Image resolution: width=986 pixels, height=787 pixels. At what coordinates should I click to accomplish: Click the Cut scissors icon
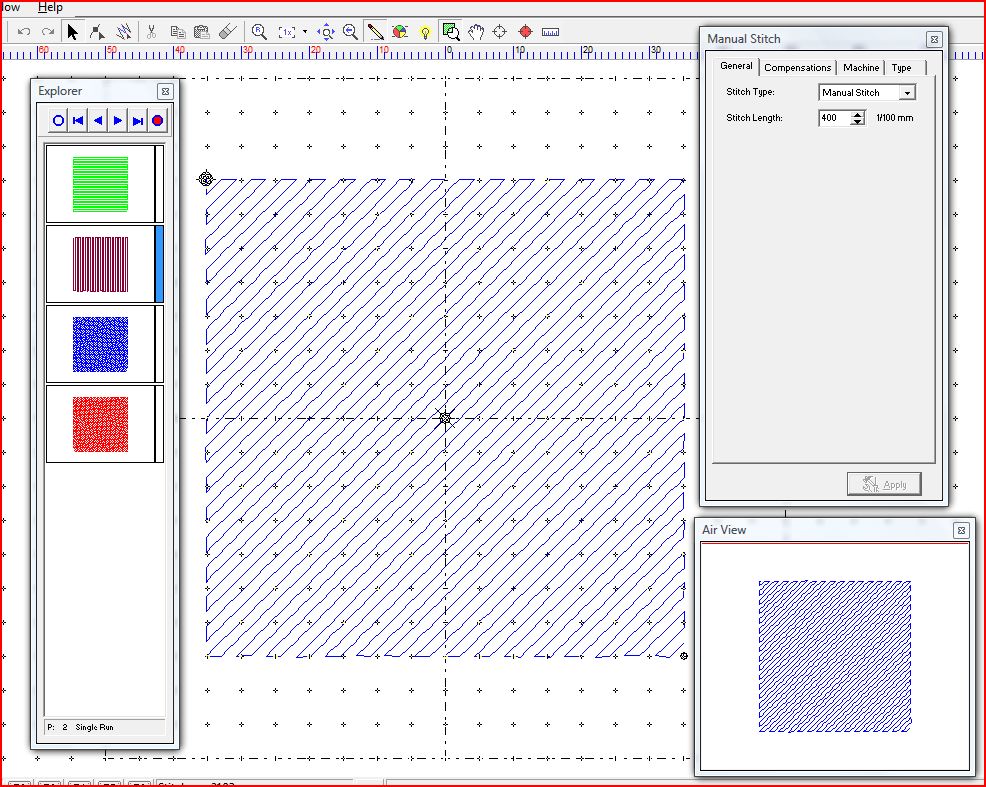point(151,31)
